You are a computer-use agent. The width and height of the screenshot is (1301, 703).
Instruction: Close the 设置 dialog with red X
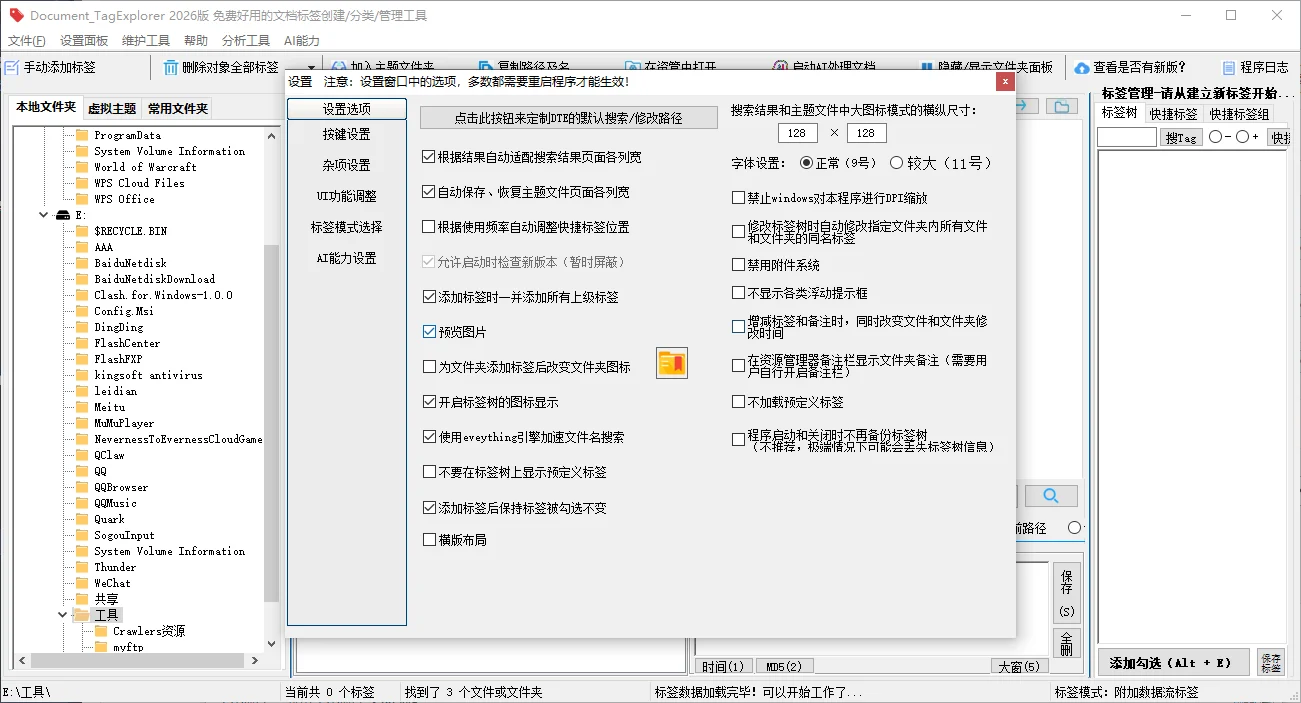[x=1005, y=81]
